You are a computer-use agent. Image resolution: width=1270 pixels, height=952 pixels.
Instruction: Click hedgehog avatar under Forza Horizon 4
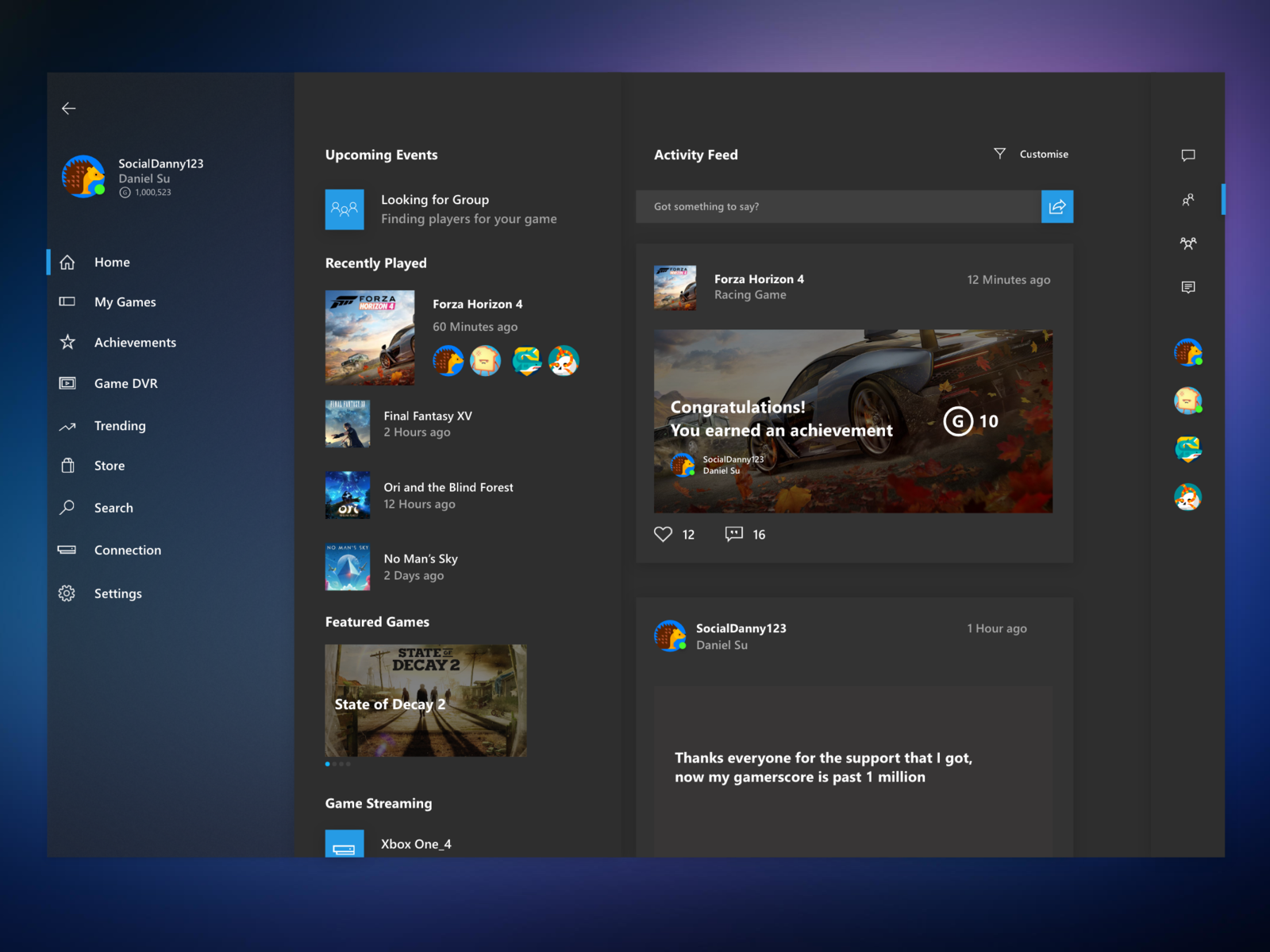448,361
